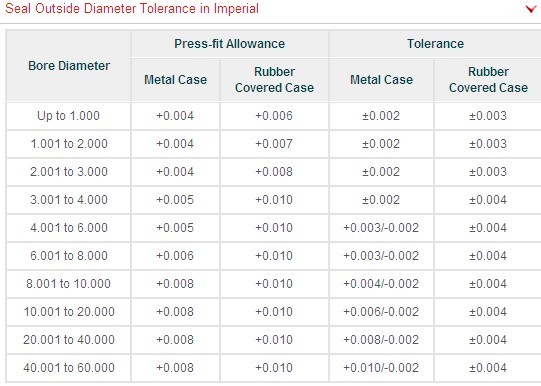Click the '10.001 to 20.000' row label
The width and height of the screenshot is (541, 386).
69,312
